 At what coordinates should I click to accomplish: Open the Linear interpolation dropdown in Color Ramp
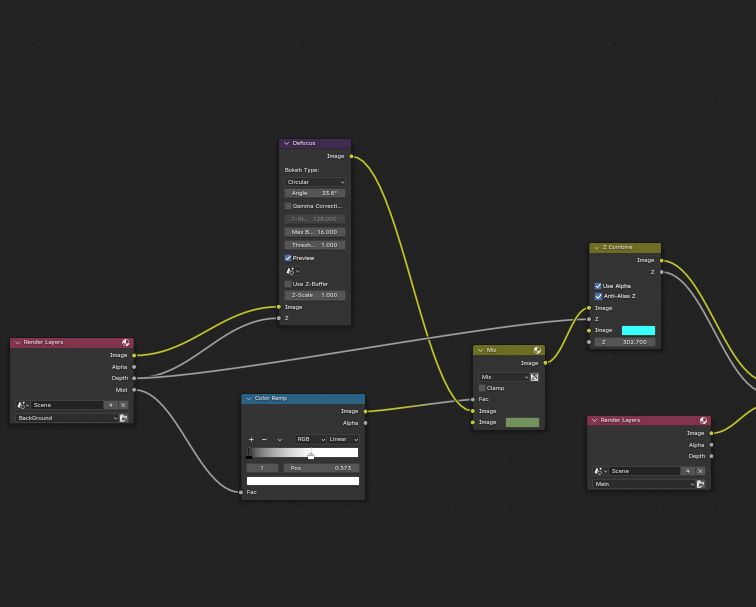(343, 439)
